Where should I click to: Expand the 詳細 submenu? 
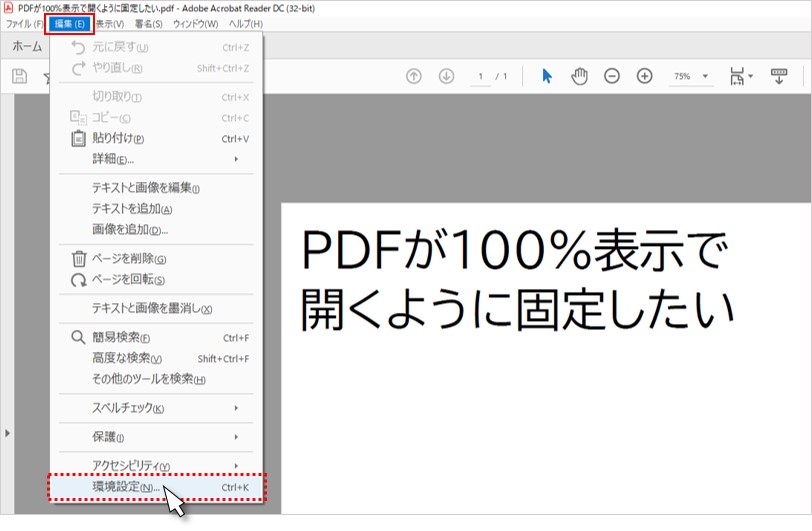pos(157,159)
